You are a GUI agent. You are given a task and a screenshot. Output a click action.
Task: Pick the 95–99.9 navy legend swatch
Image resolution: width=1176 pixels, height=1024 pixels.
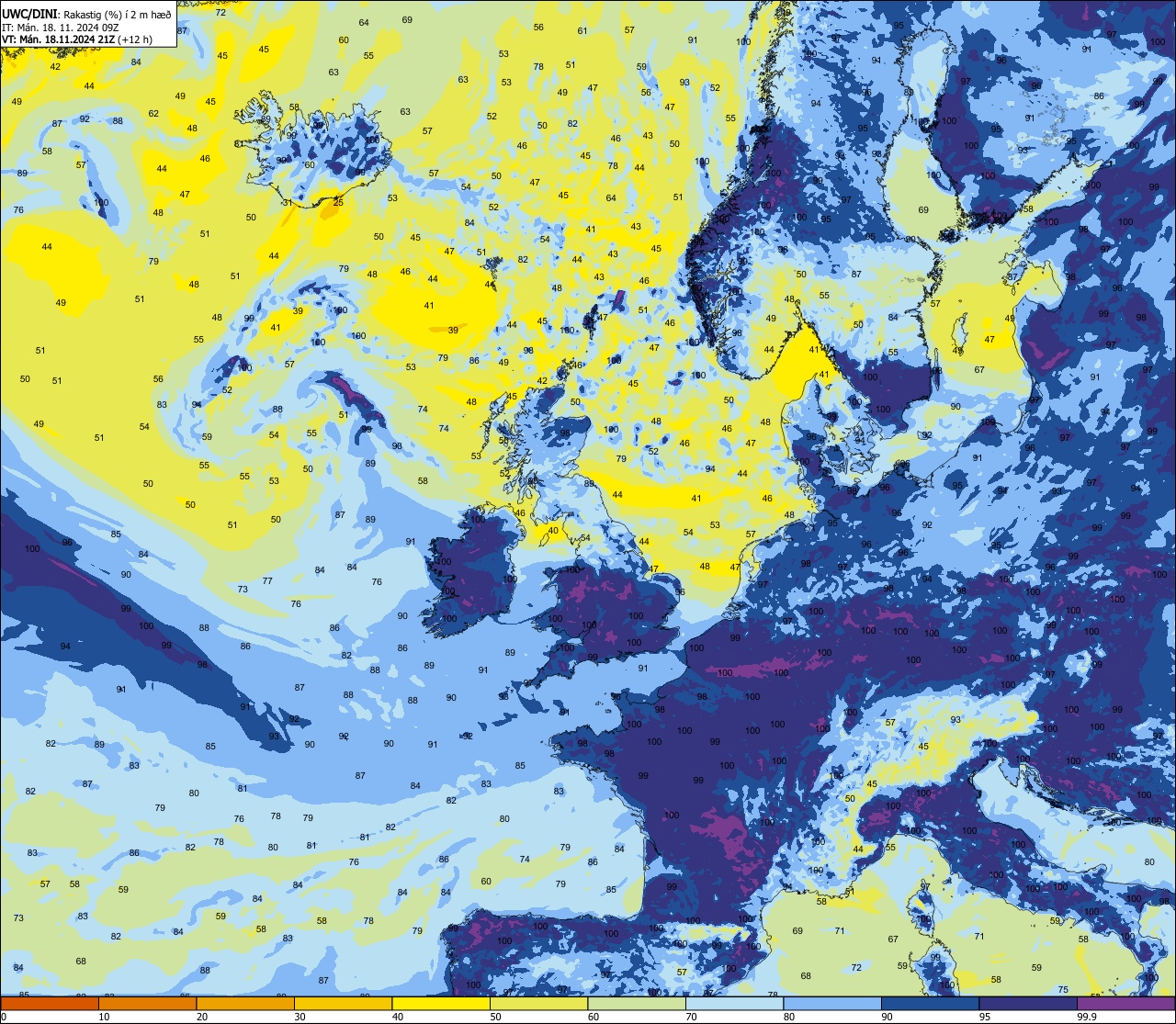(x=1028, y=1003)
